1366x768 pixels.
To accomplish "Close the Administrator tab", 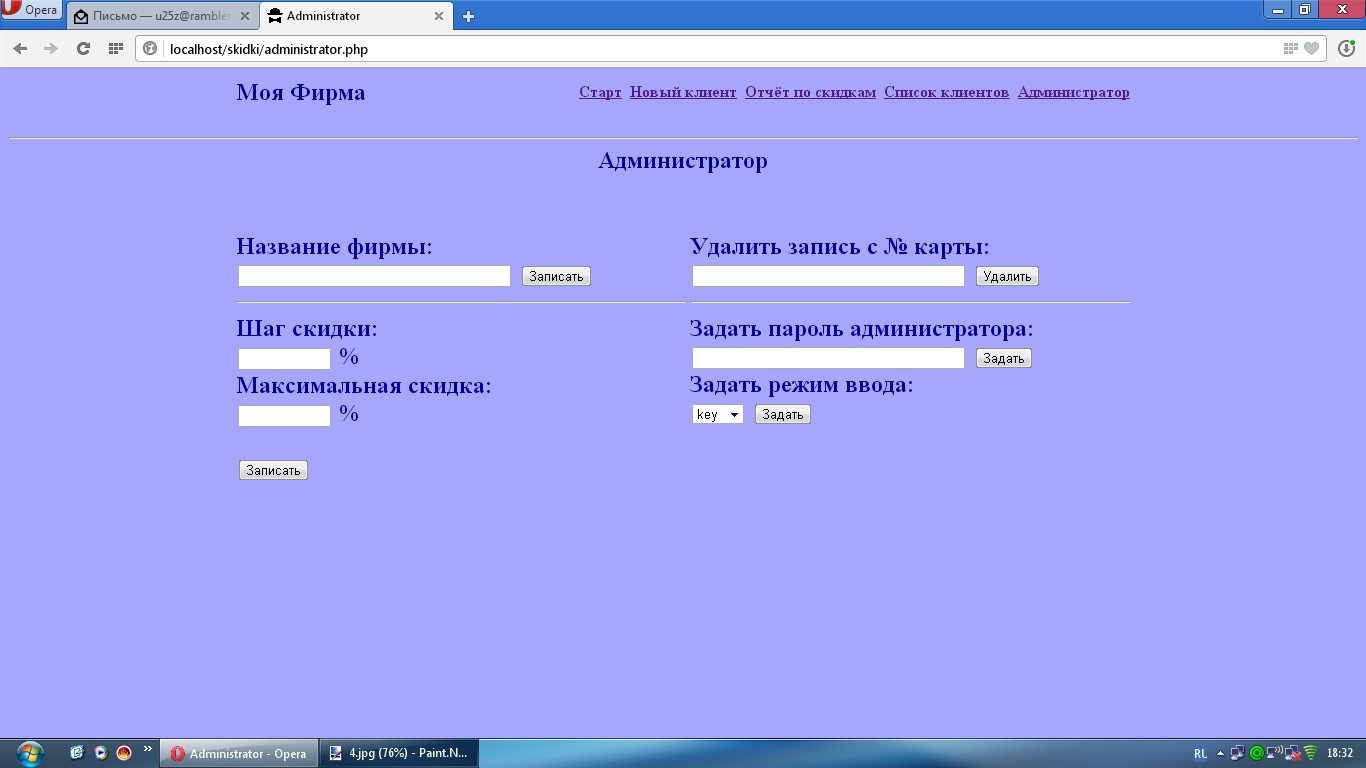I will click(x=438, y=16).
